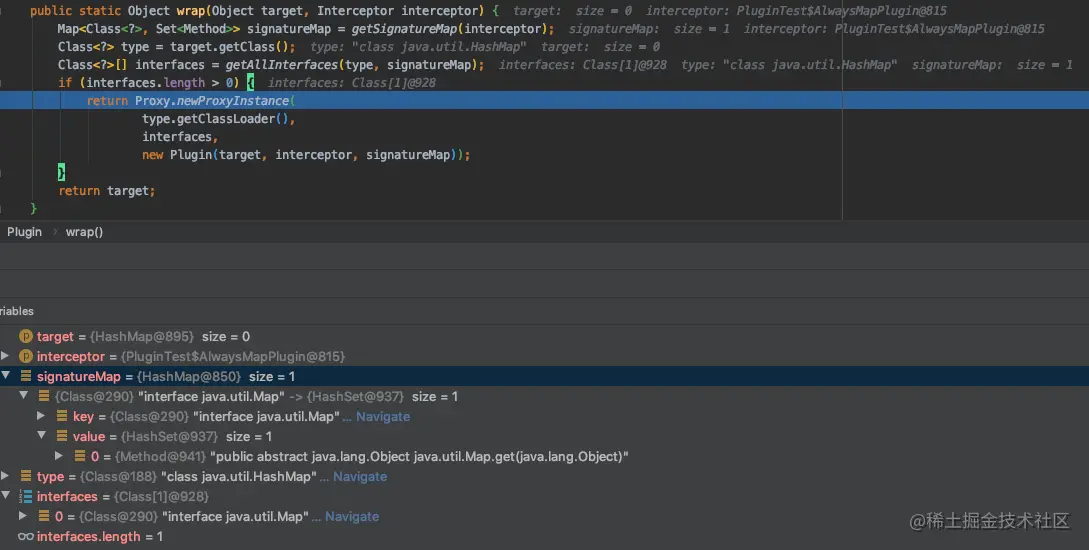Expand interfaces element 0 node
This screenshot has width=1089, height=550.
tap(23, 516)
